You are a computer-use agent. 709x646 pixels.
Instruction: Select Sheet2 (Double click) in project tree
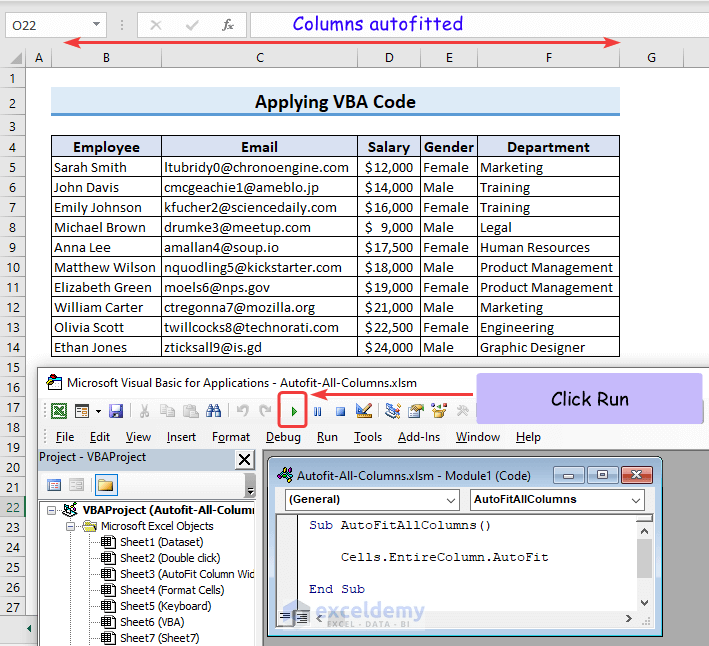[x=170, y=558]
